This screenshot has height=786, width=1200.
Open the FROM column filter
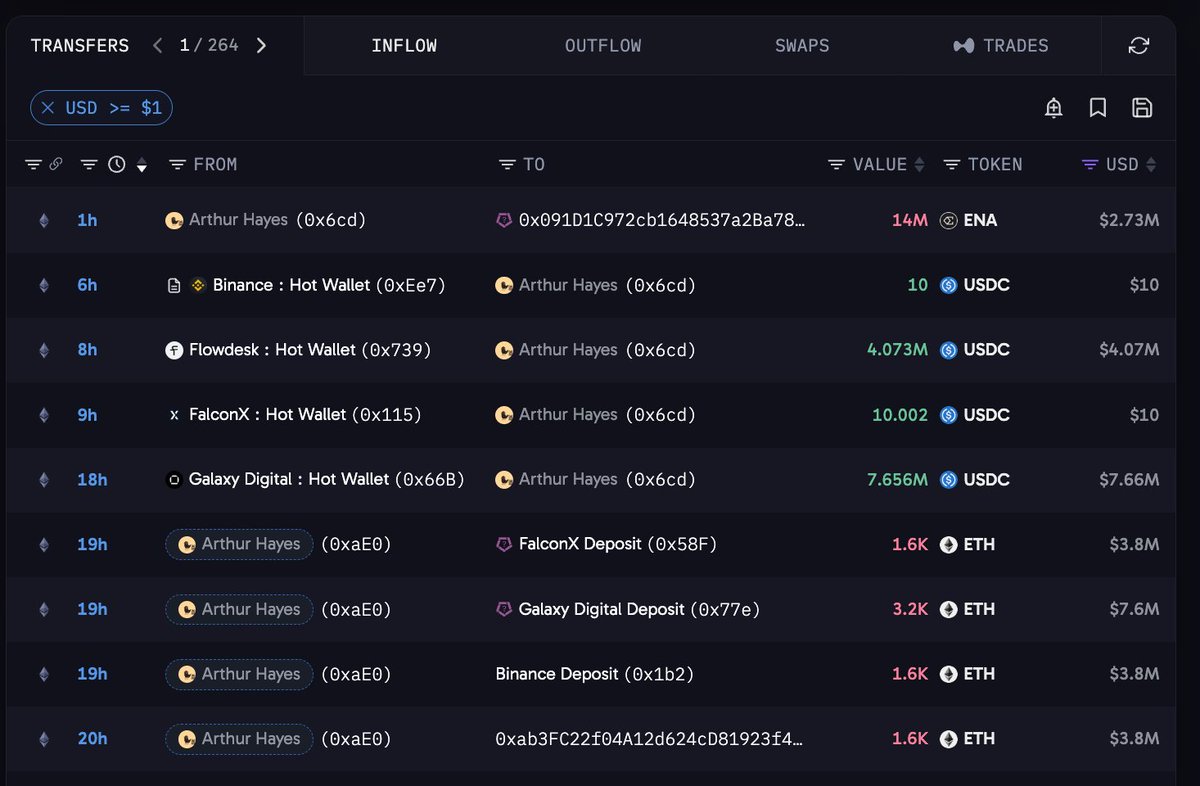click(177, 165)
